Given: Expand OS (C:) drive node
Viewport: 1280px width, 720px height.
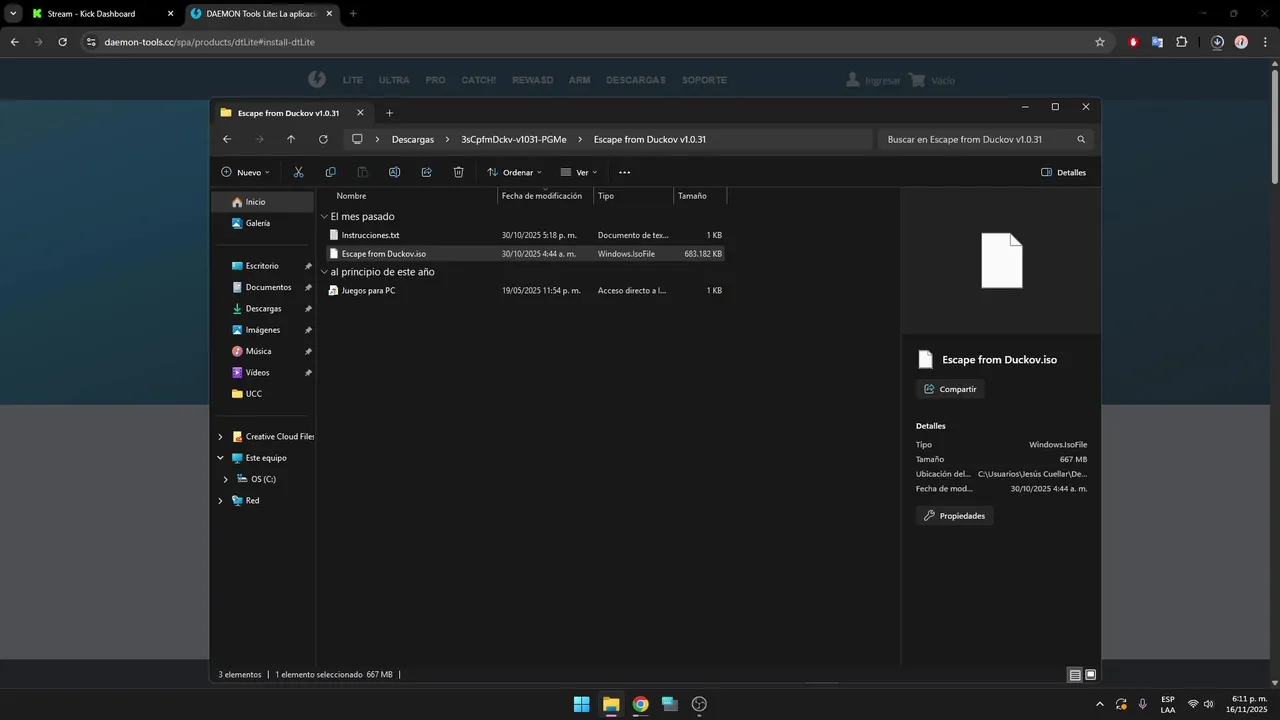Looking at the screenshot, I should pos(226,479).
